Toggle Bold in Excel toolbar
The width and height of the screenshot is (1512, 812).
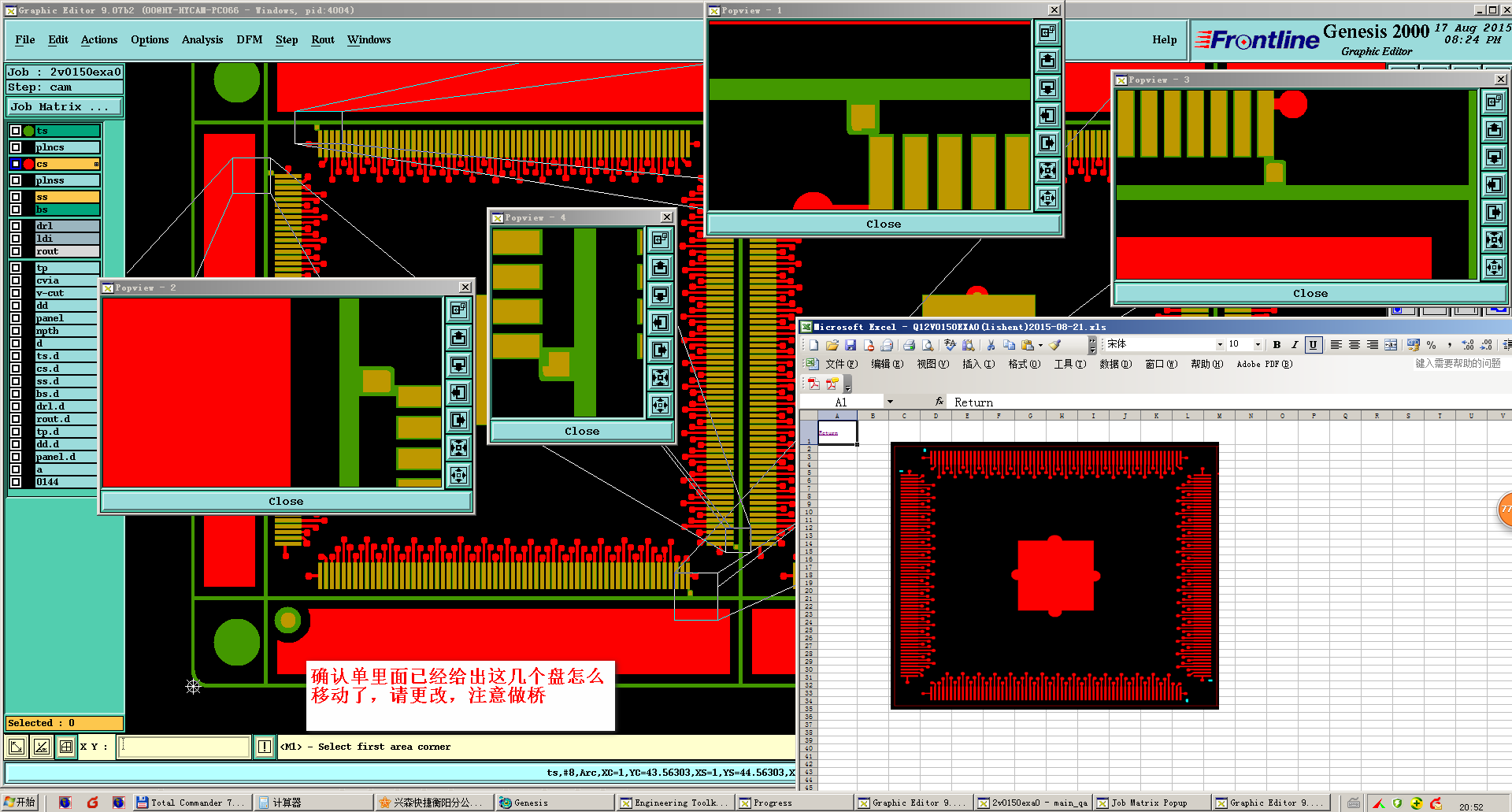click(x=1277, y=345)
